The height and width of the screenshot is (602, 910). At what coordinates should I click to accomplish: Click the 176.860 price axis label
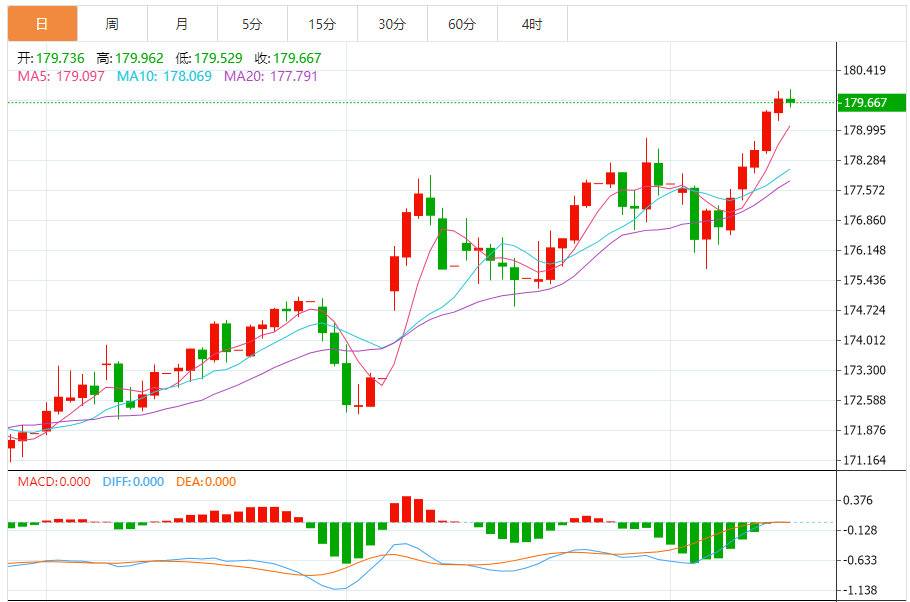864,220
